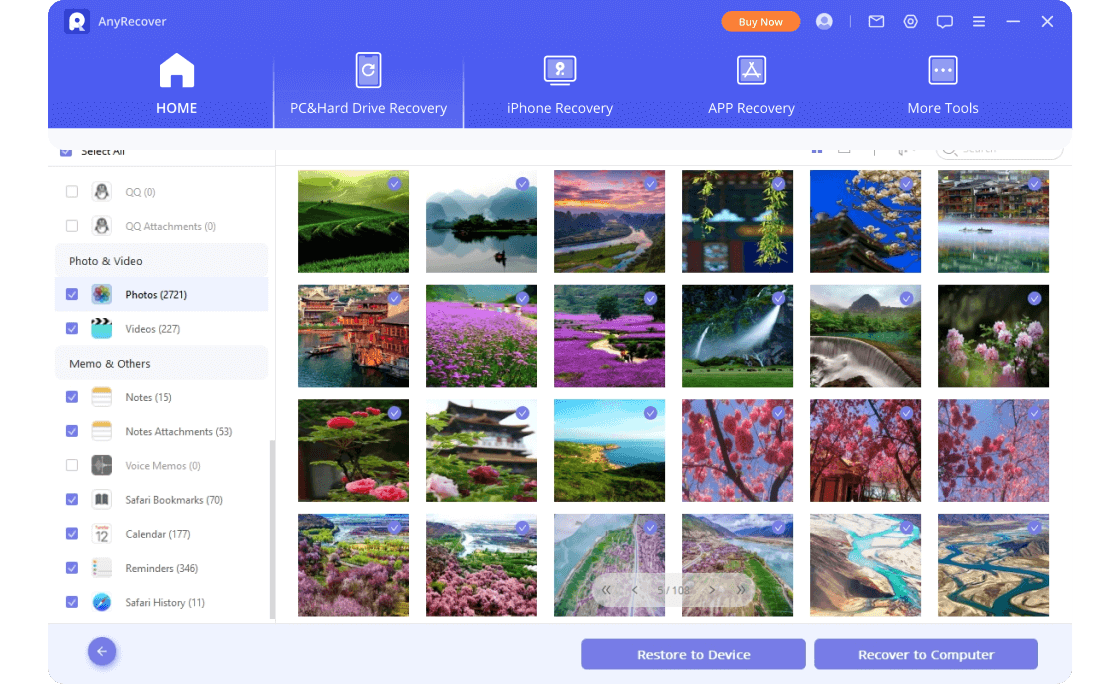The height and width of the screenshot is (684, 1120).
Task: Click the sidebar vertical scrollbar
Action: [272, 530]
